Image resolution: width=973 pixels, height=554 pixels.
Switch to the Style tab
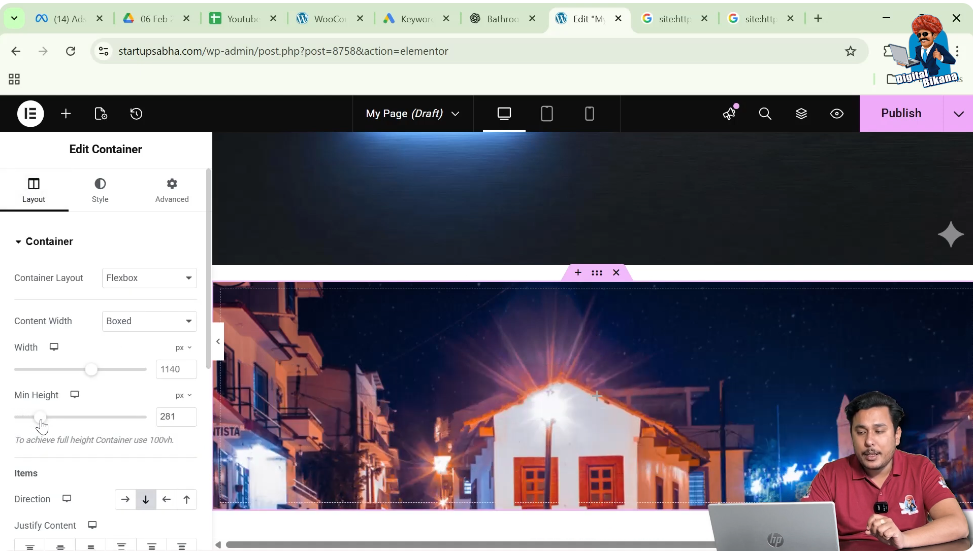coord(100,190)
